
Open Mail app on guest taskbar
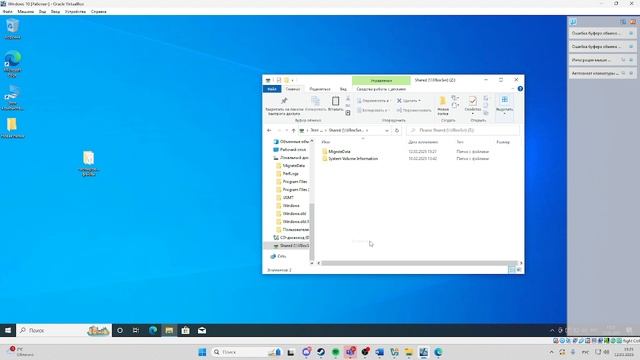pyautogui.click(x=202, y=330)
